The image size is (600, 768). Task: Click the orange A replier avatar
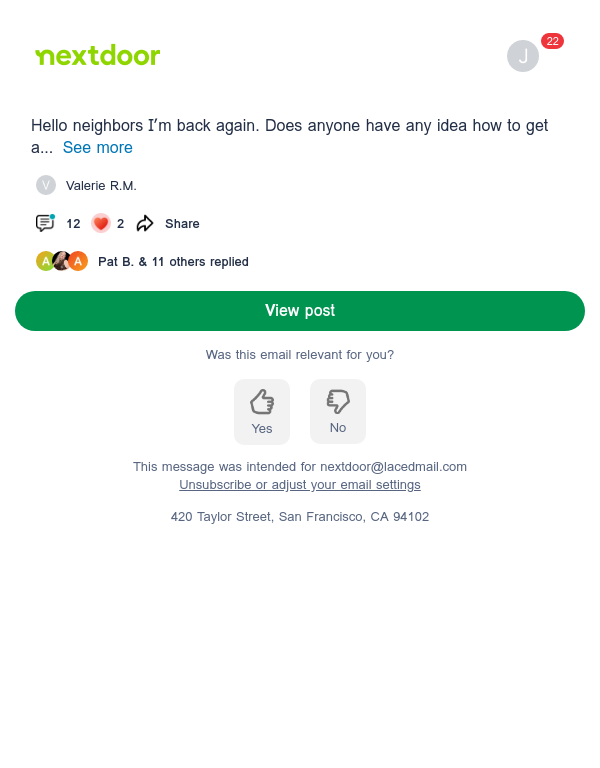point(78,261)
